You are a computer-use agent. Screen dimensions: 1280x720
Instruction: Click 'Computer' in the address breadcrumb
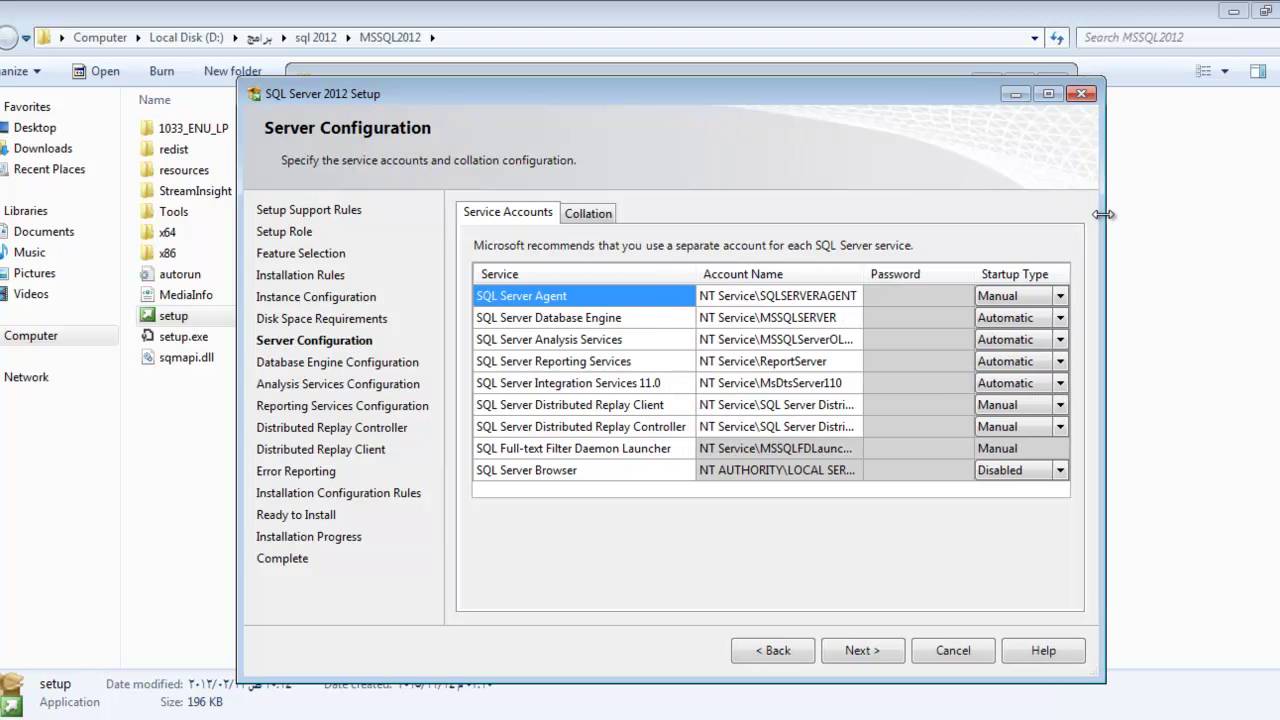click(100, 38)
